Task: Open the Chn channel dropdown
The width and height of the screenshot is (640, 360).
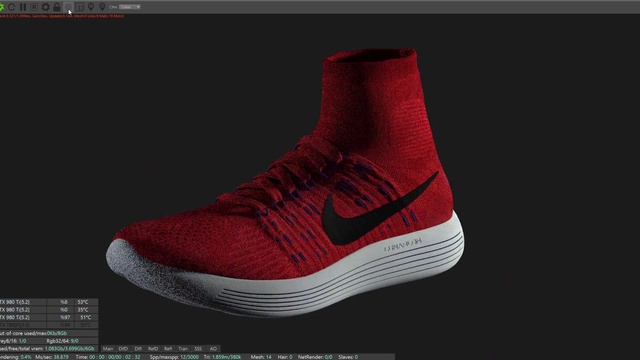Action: [130, 7]
